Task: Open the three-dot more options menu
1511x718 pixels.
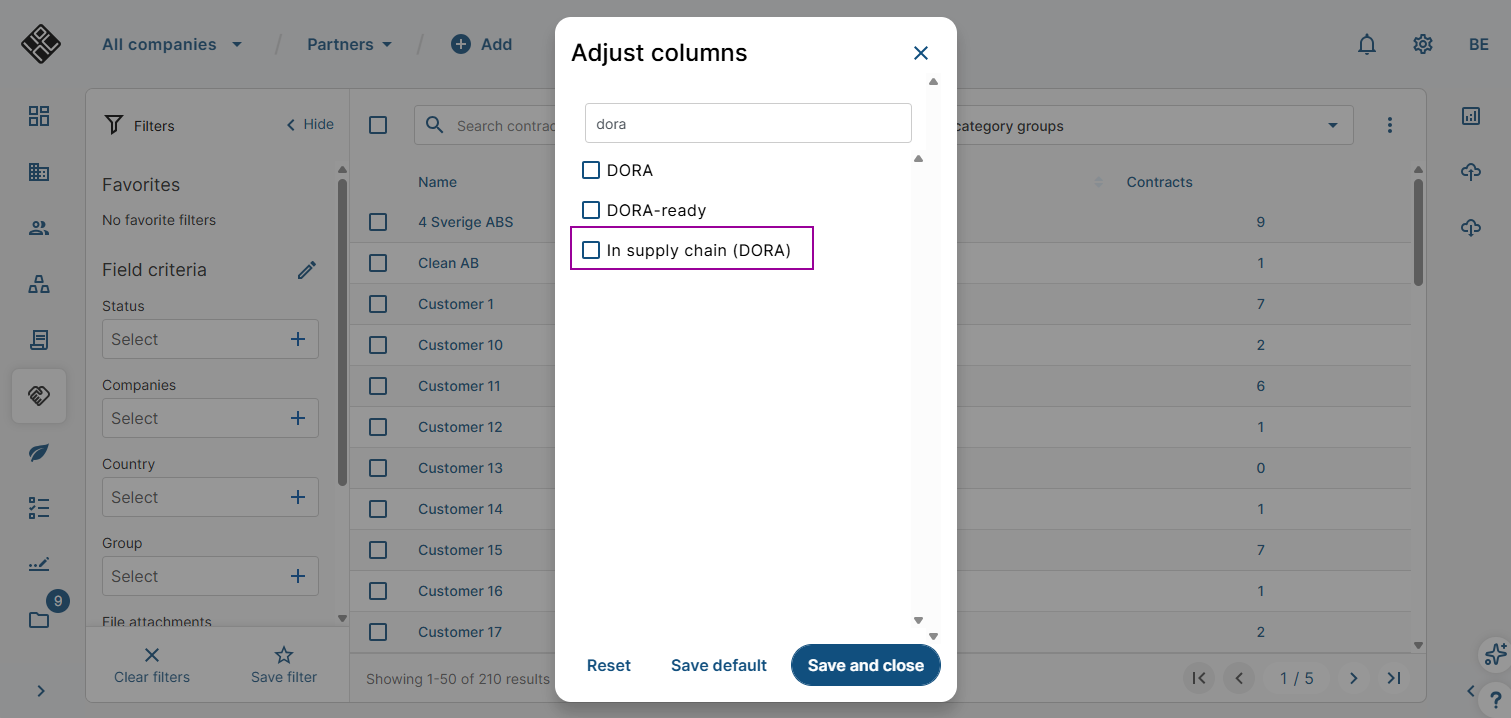Action: point(1389,125)
